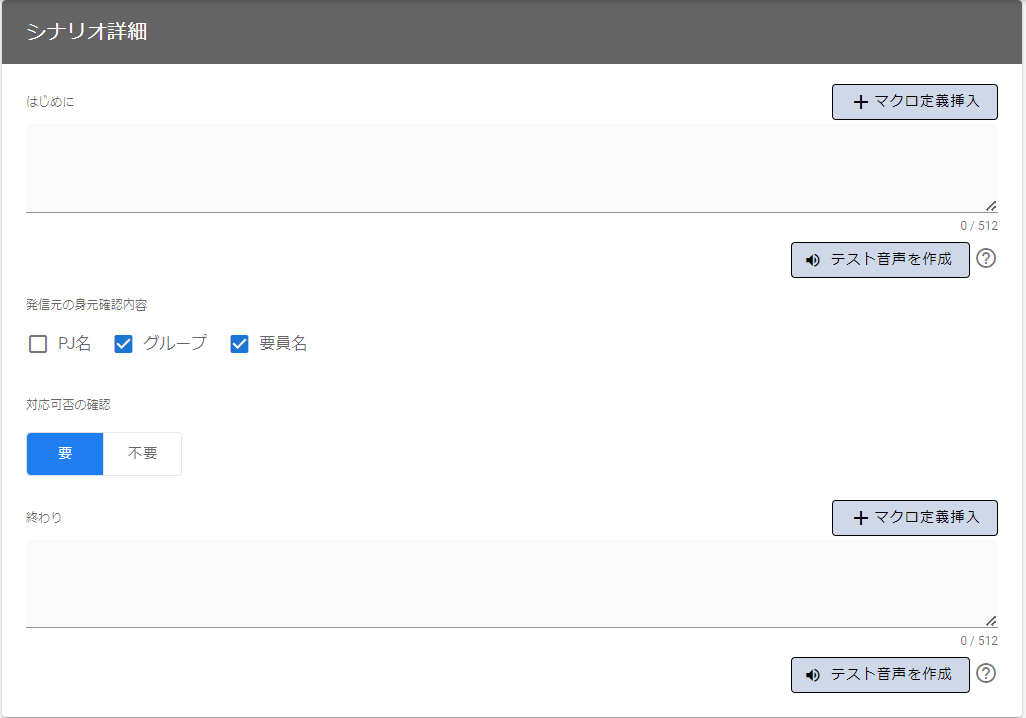Click the plus icon on the 終わり macro button
Viewport: 1026px width, 718px height.
(860, 518)
